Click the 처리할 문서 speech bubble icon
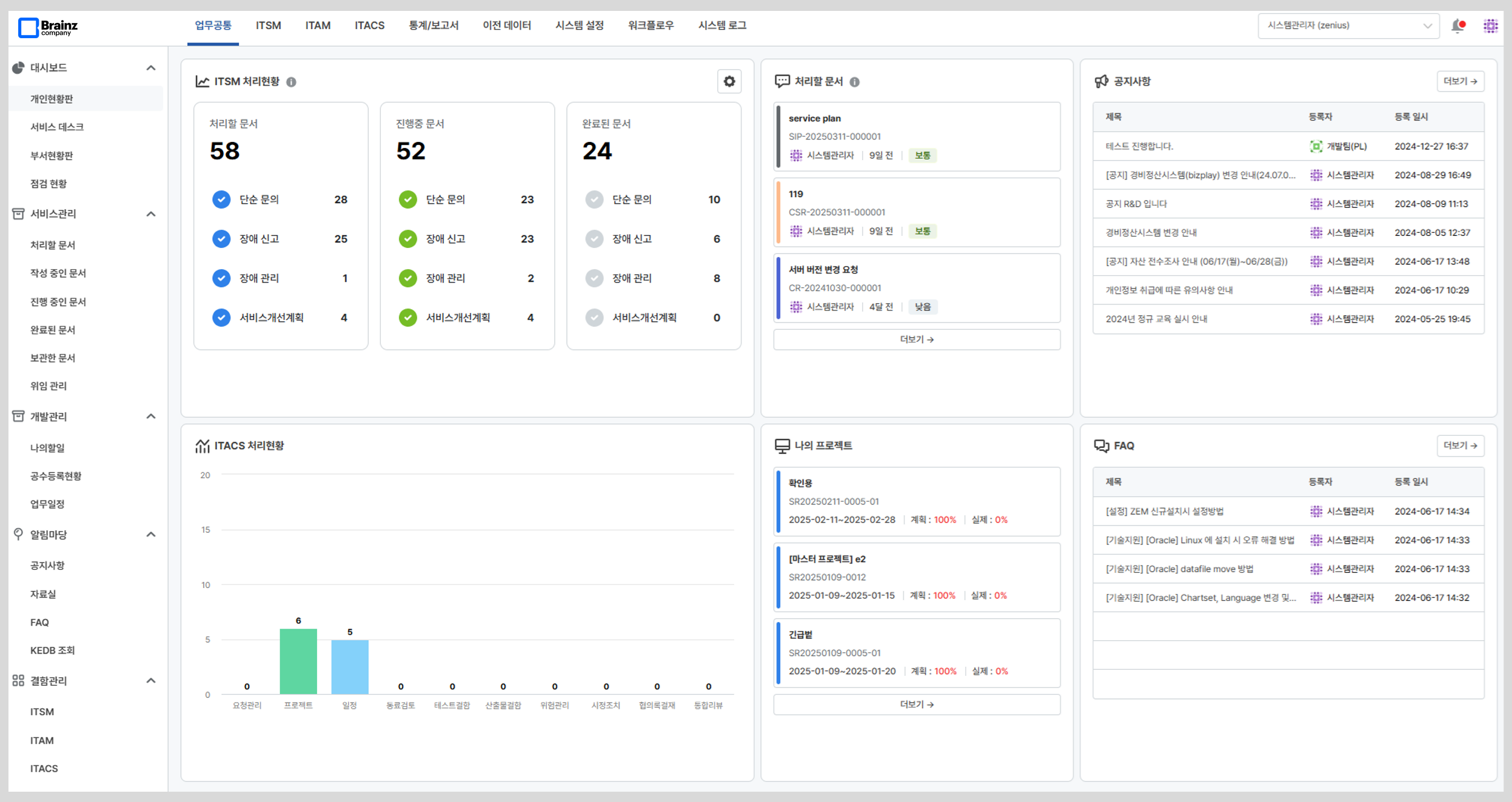This screenshot has height=802, width=1512. click(x=782, y=81)
